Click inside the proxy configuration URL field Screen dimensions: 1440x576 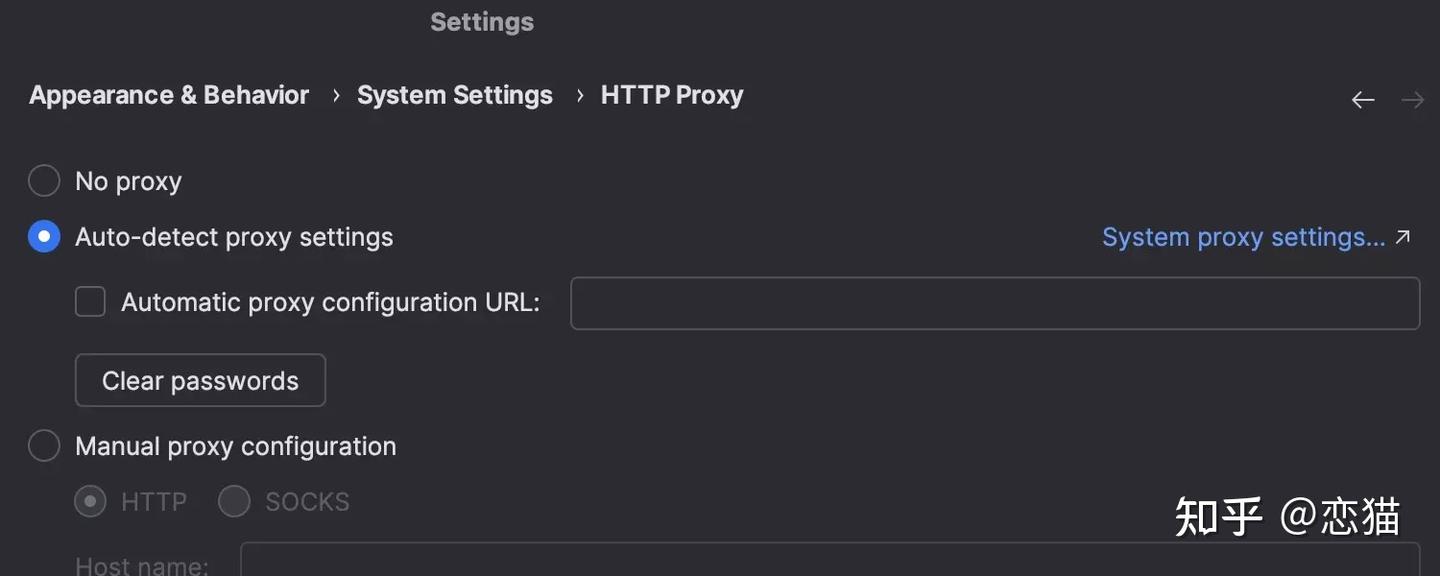click(x=995, y=302)
